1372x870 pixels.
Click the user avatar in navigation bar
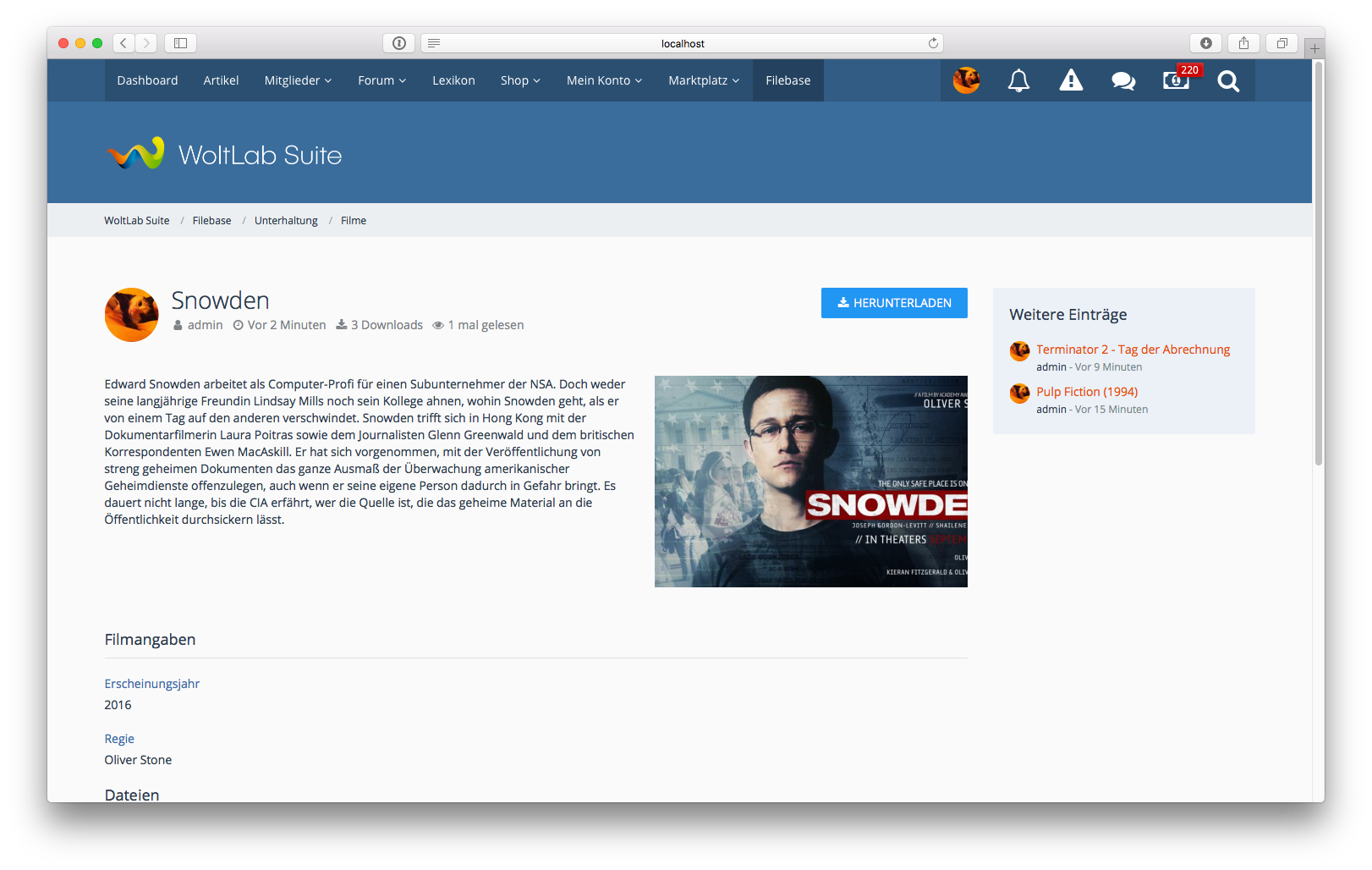[x=966, y=80]
